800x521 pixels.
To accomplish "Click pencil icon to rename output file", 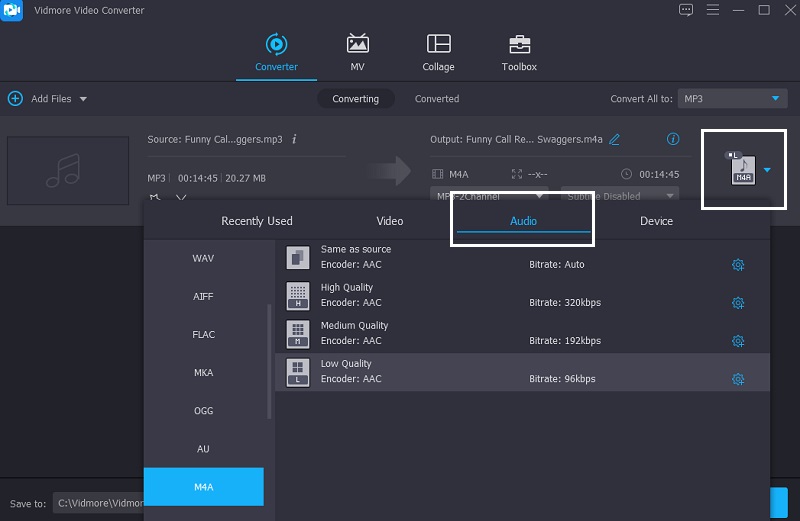I will (615, 139).
